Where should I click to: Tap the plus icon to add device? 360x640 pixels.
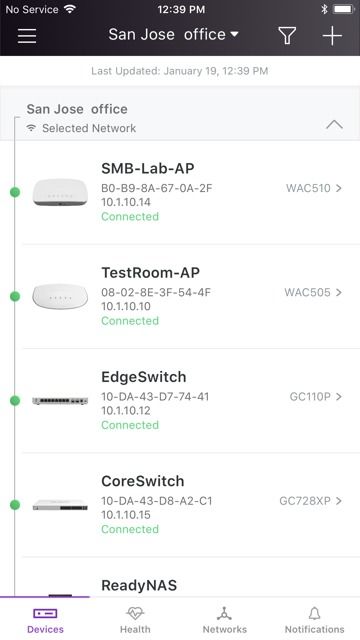click(x=332, y=36)
